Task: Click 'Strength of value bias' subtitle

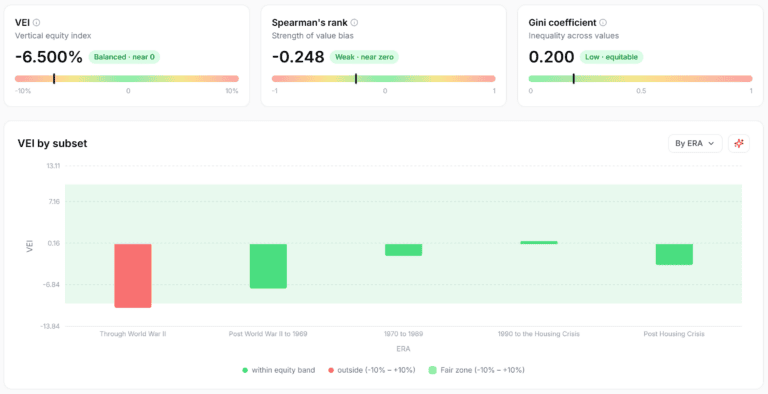Action: coord(312,36)
